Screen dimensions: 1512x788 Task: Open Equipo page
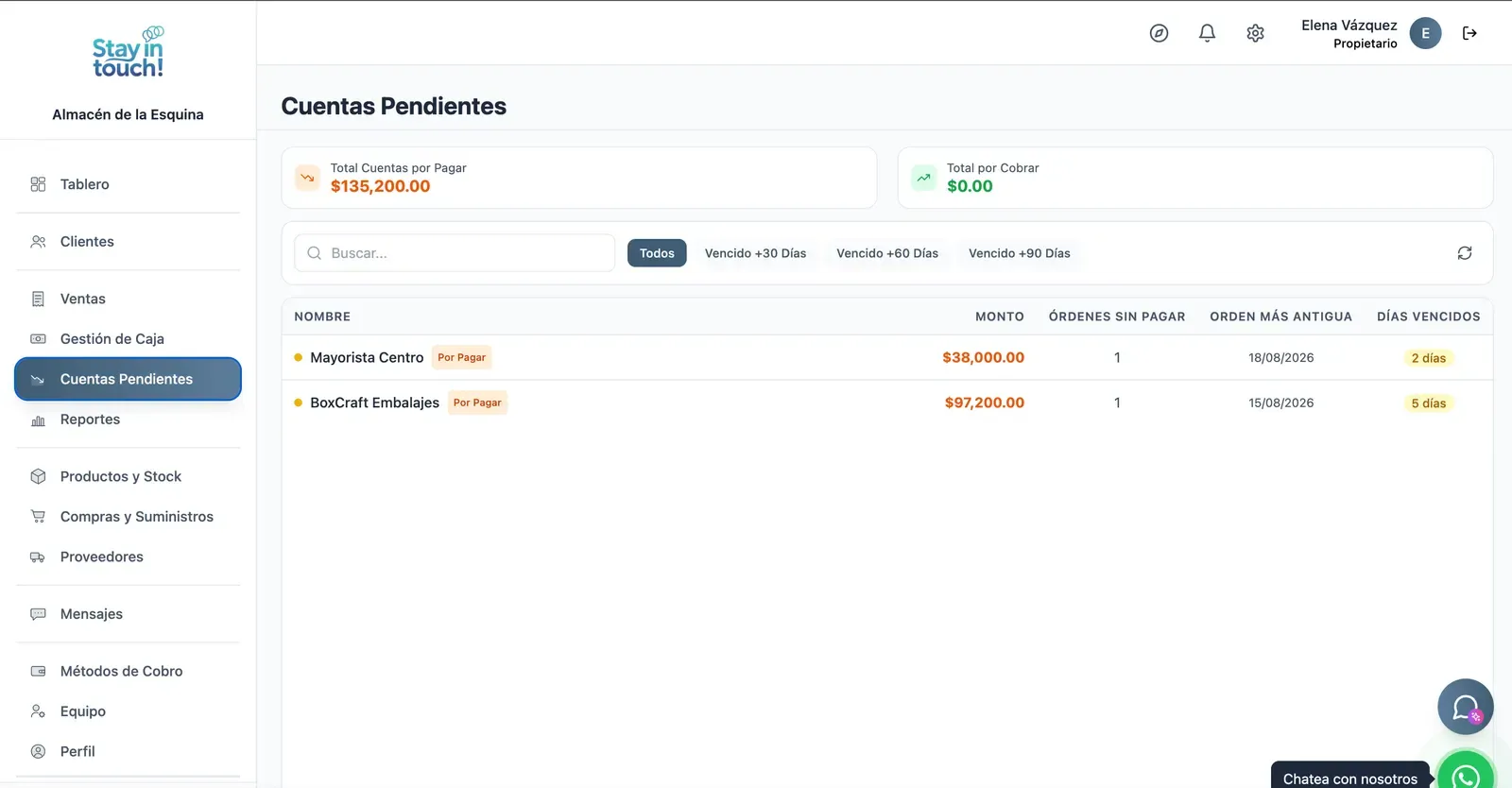click(x=128, y=711)
